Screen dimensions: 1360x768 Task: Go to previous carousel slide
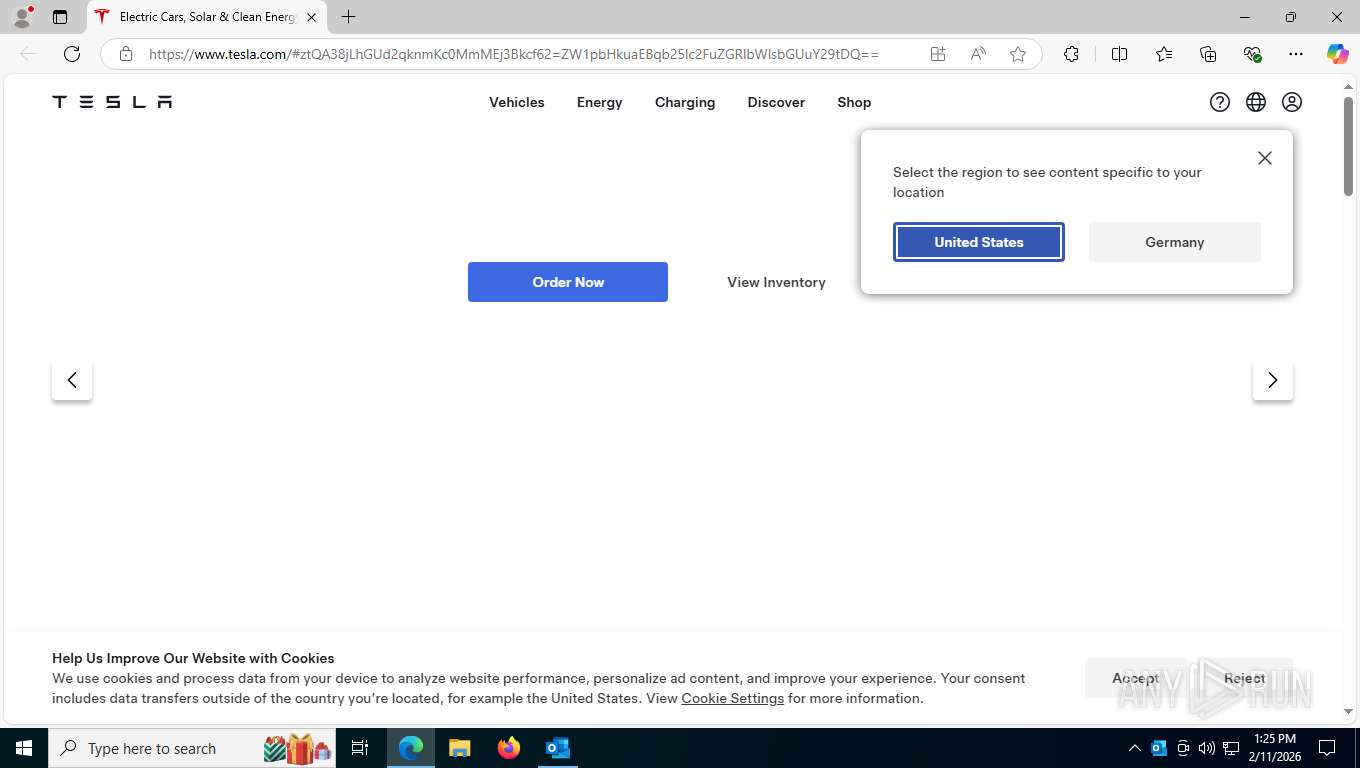tap(72, 380)
